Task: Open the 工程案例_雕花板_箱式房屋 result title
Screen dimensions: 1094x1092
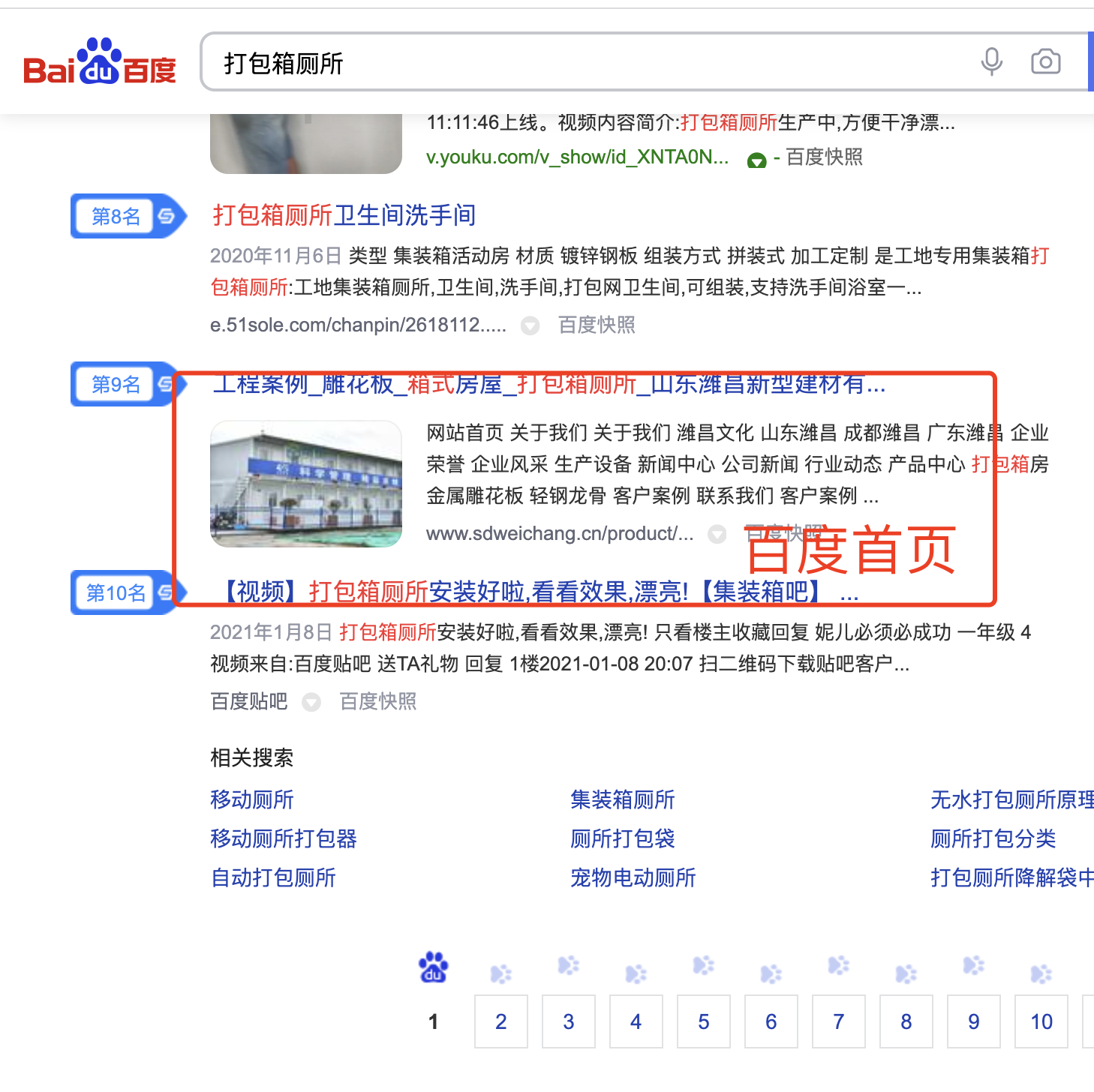Action: 549,384
